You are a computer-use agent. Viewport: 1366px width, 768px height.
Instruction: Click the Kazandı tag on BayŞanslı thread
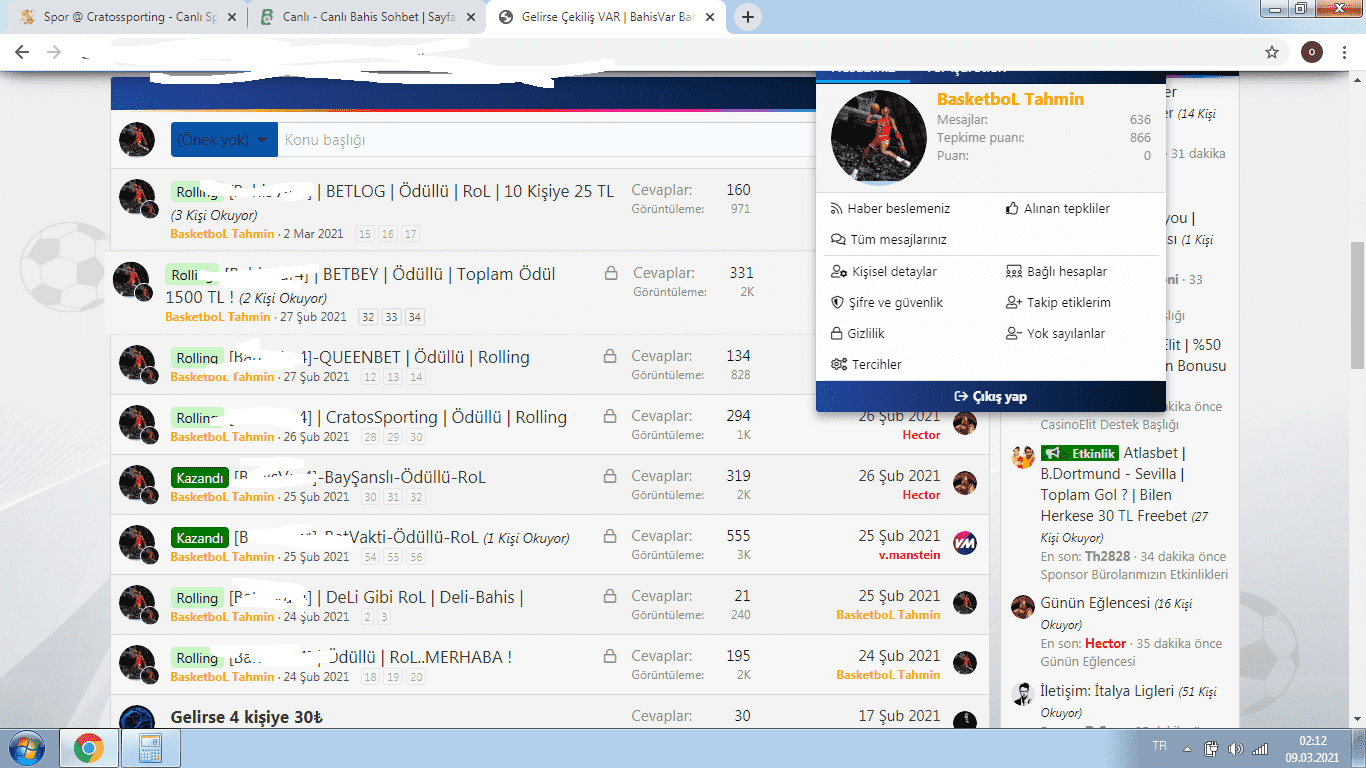(200, 478)
